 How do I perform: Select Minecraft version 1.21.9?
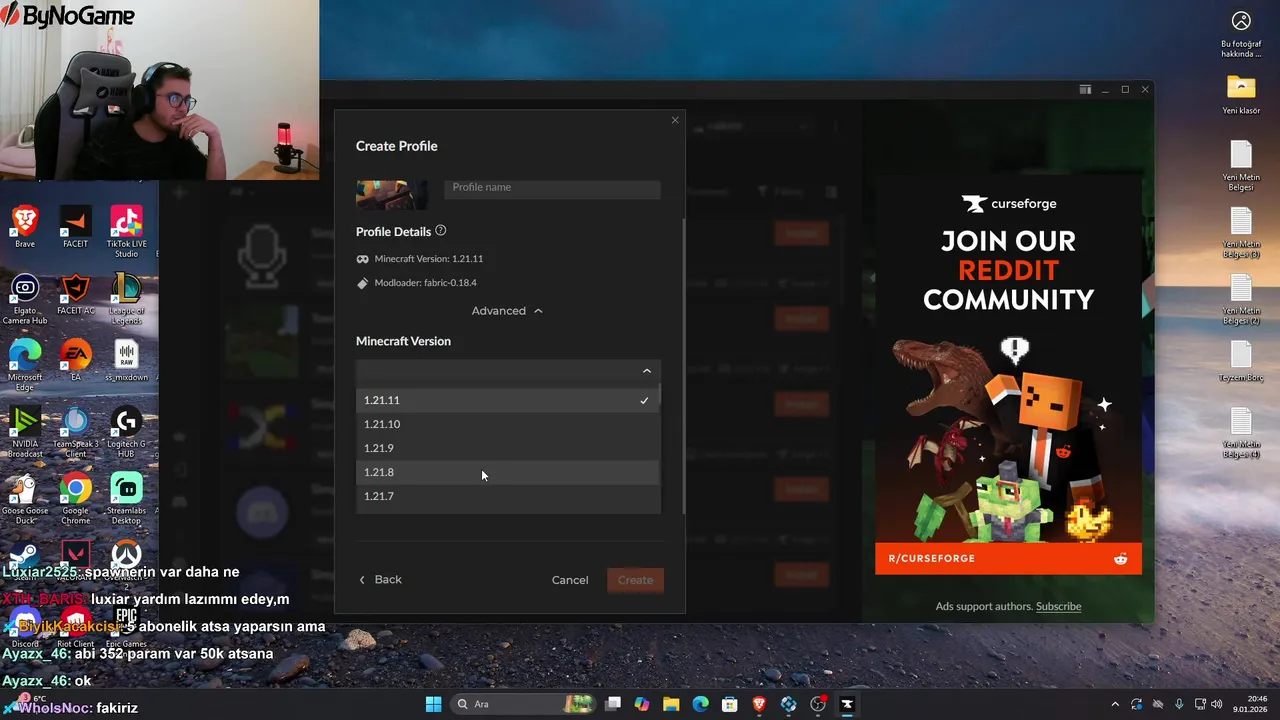pyautogui.click(x=508, y=448)
